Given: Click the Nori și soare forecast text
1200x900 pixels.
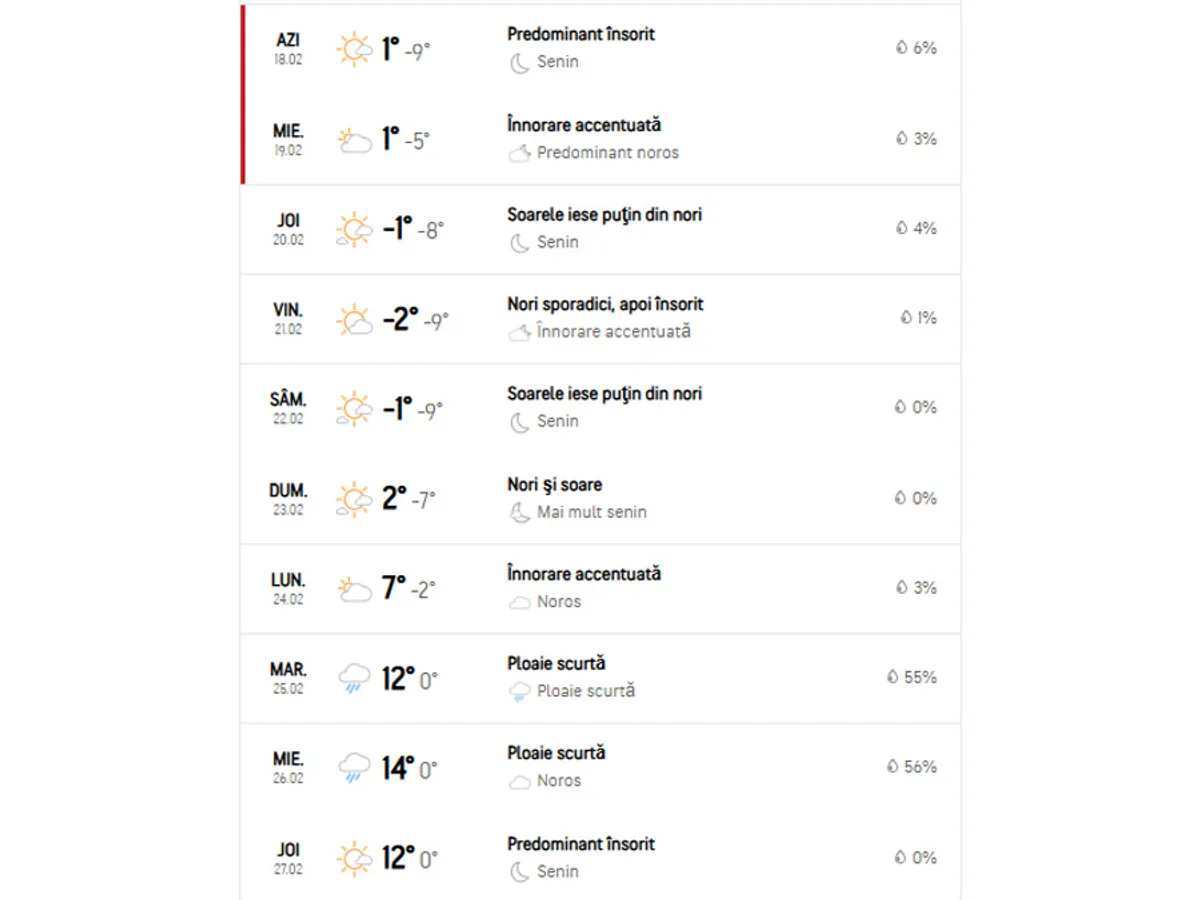Looking at the screenshot, I should click(554, 485).
